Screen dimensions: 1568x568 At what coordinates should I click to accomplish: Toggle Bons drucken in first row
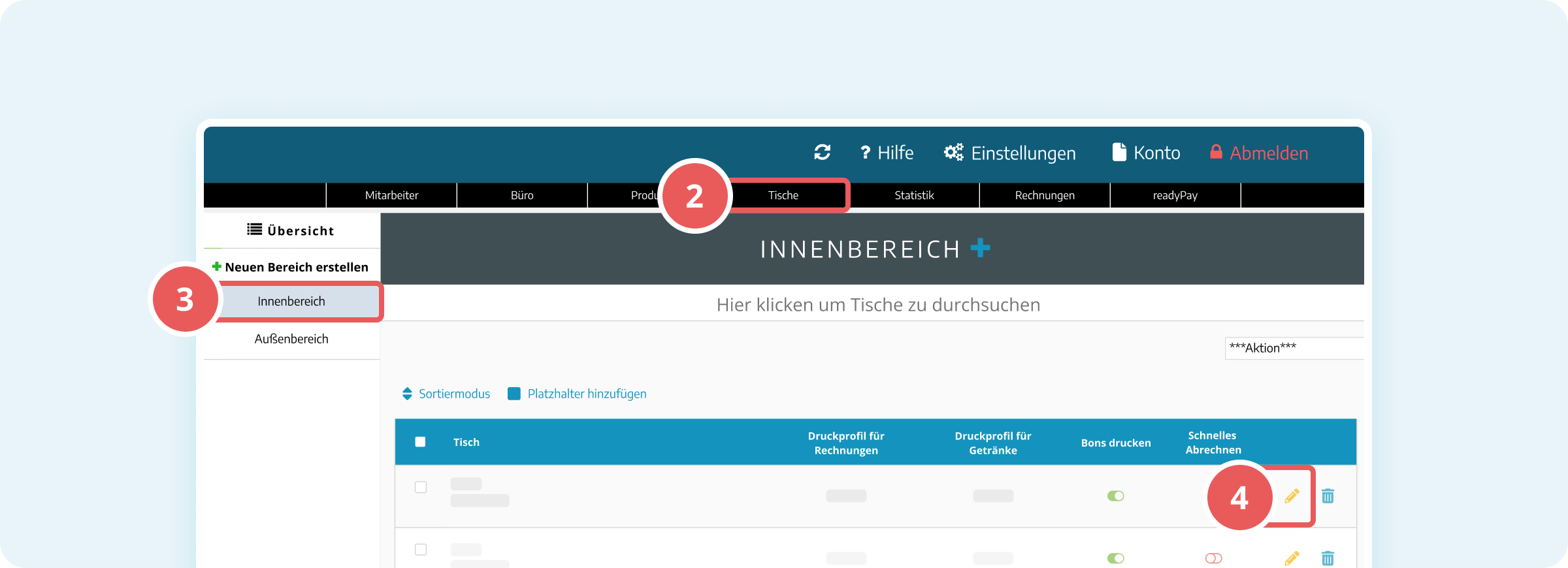coord(1116,496)
